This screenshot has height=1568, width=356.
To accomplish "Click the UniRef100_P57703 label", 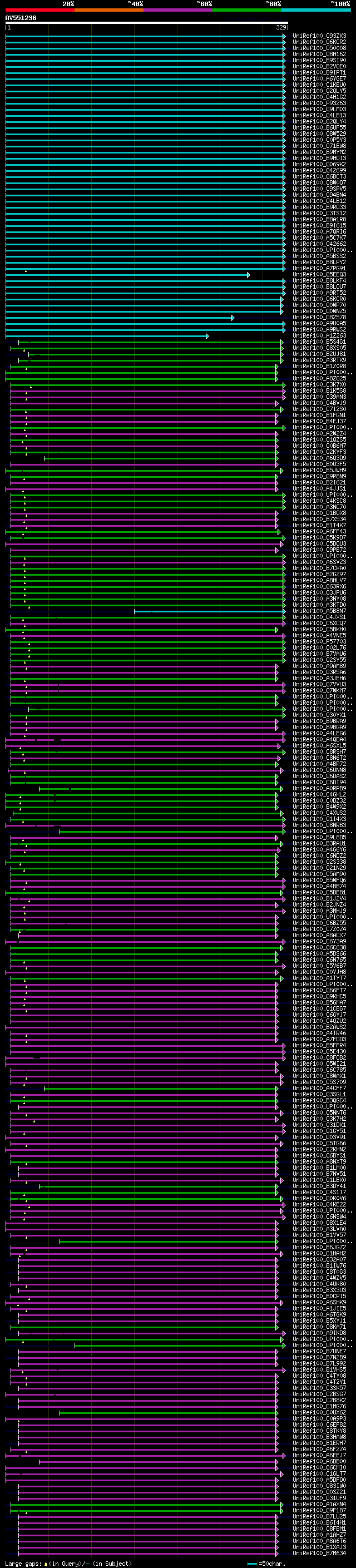I will [x=319, y=641].
